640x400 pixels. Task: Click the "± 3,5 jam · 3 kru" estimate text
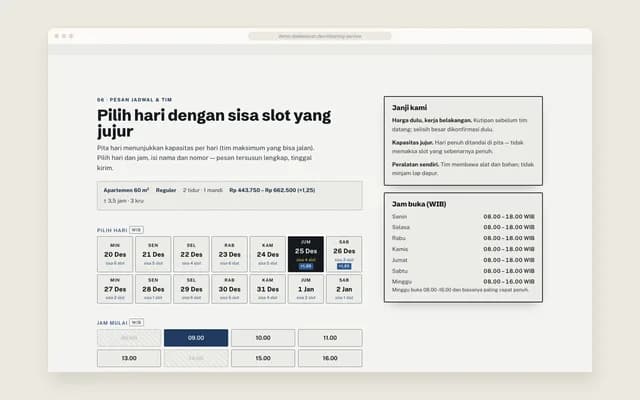click(124, 201)
